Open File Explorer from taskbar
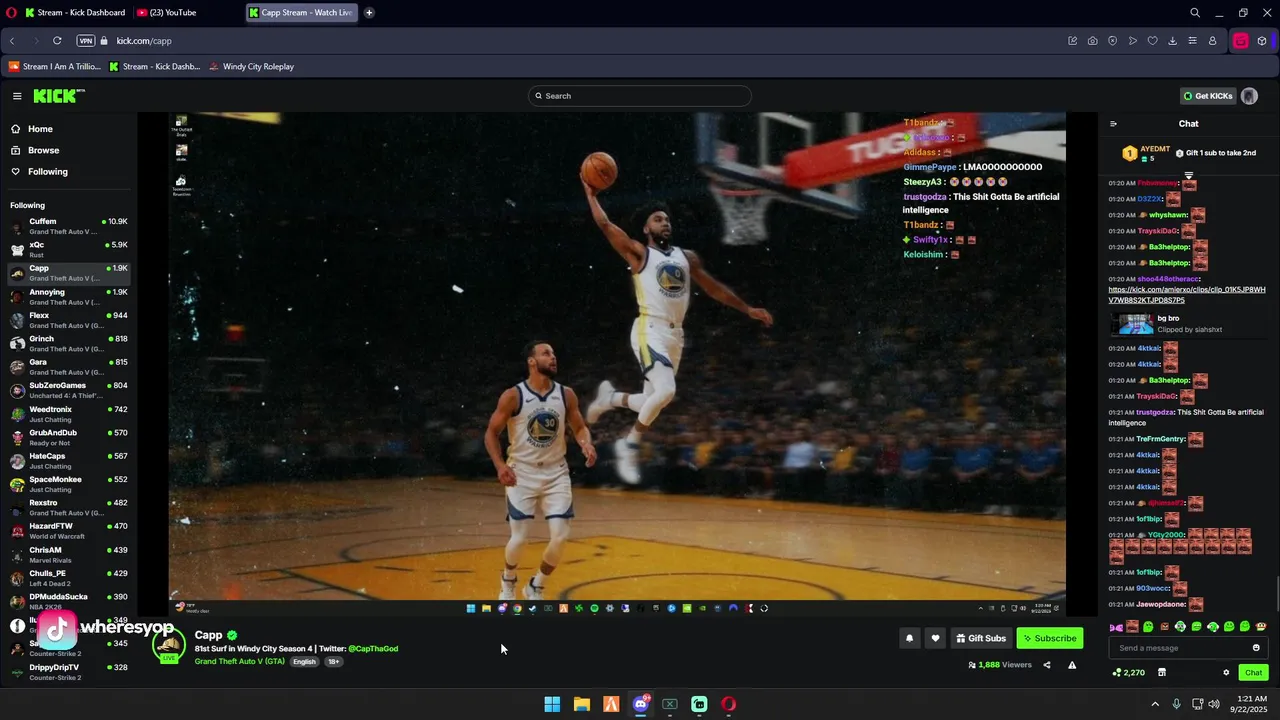This screenshot has height=720, width=1280. click(581, 704)
